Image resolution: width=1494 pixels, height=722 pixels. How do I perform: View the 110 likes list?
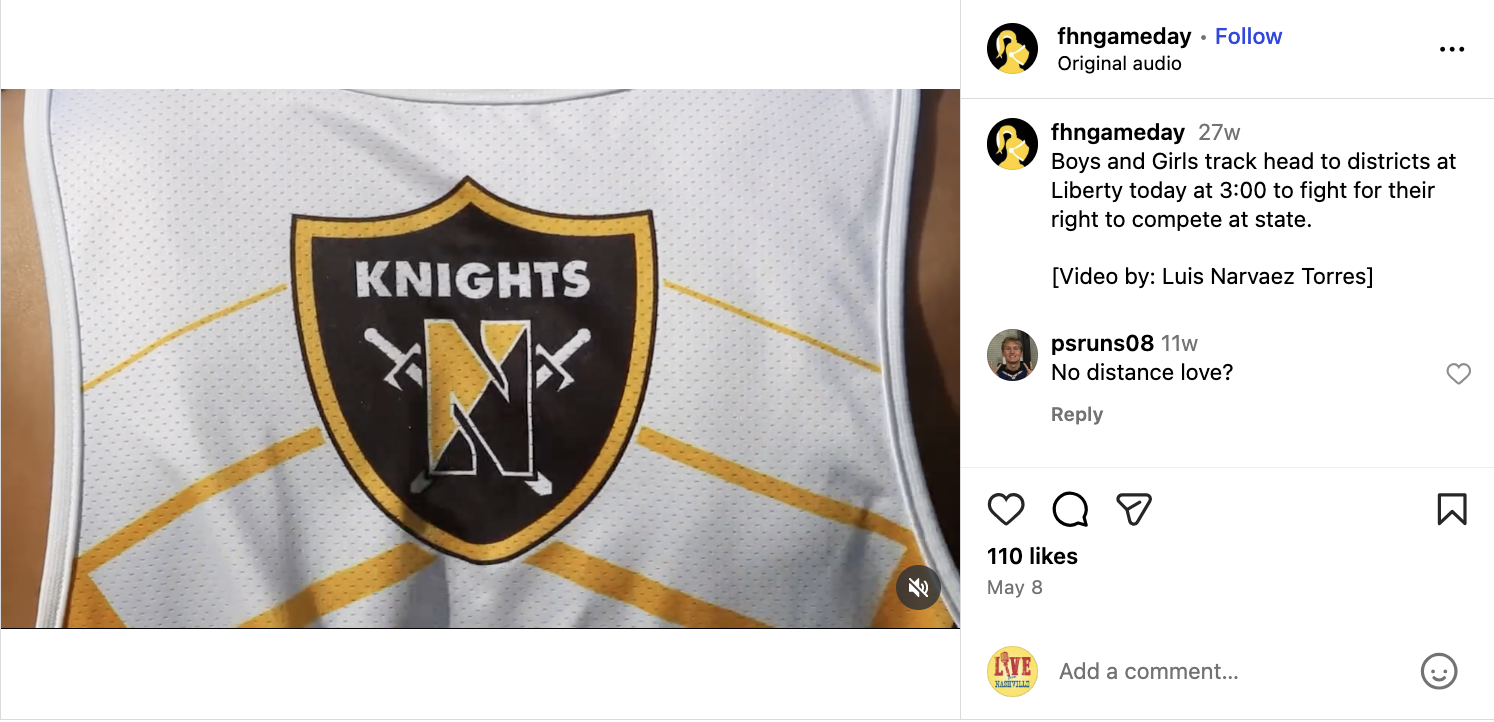coord(1032,556)
